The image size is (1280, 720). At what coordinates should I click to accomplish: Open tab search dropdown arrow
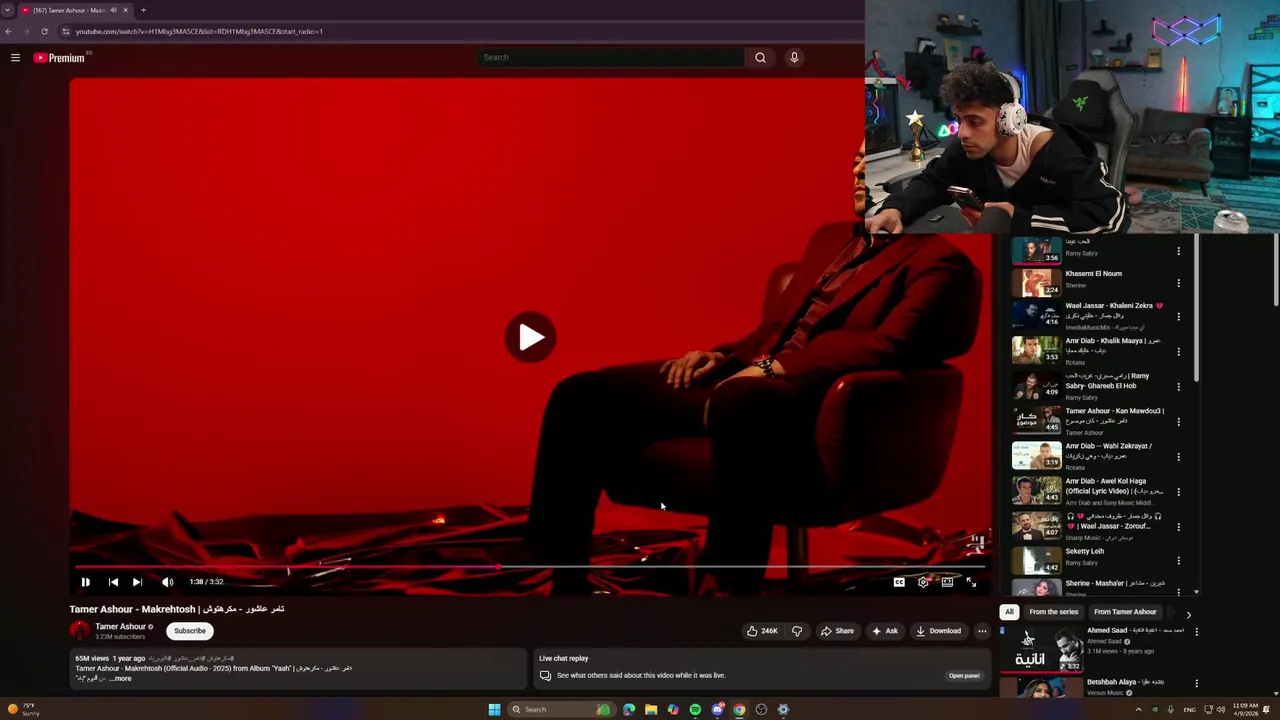8,10
